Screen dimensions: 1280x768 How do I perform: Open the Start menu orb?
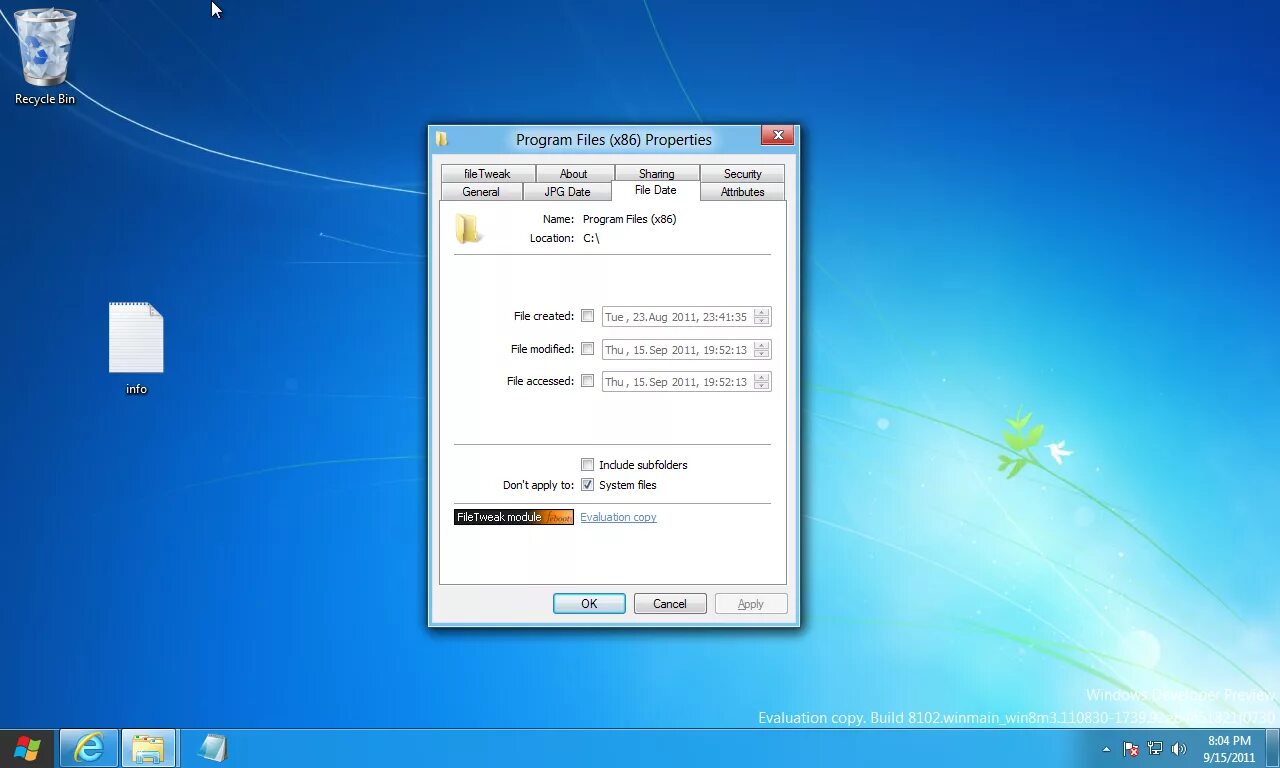[28, 748]
